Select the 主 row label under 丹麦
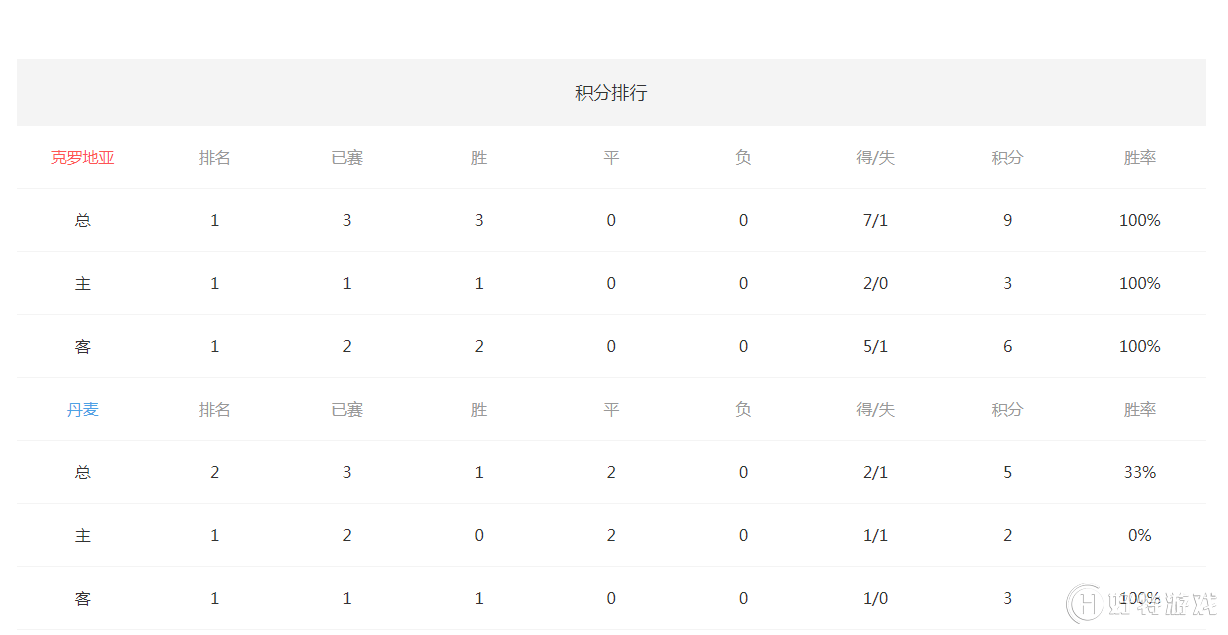Viewport: 1228px width, 635px height. tap(83, 536)
